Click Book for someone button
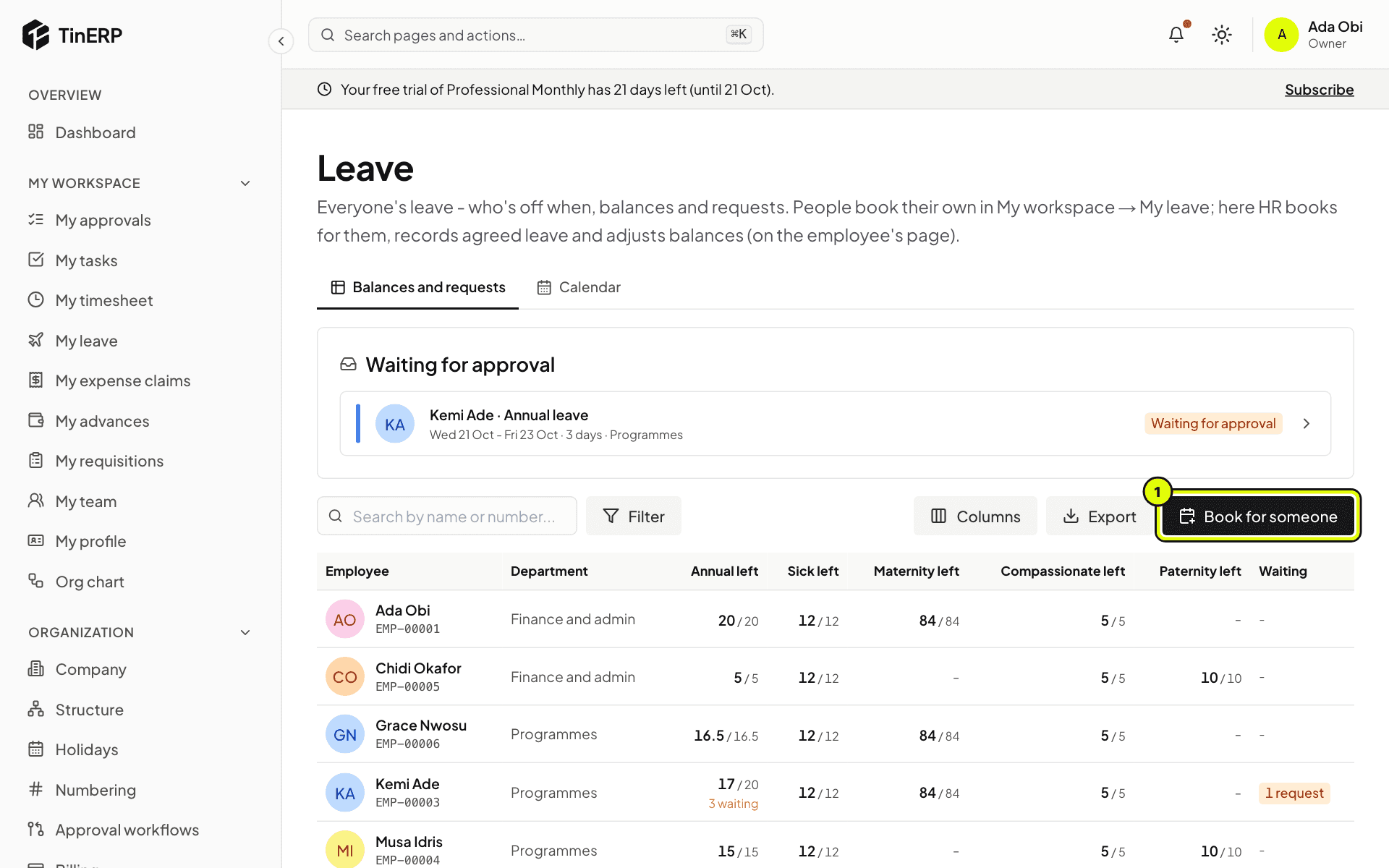Screen dimensions: 1389x868 coord(1258,516)
